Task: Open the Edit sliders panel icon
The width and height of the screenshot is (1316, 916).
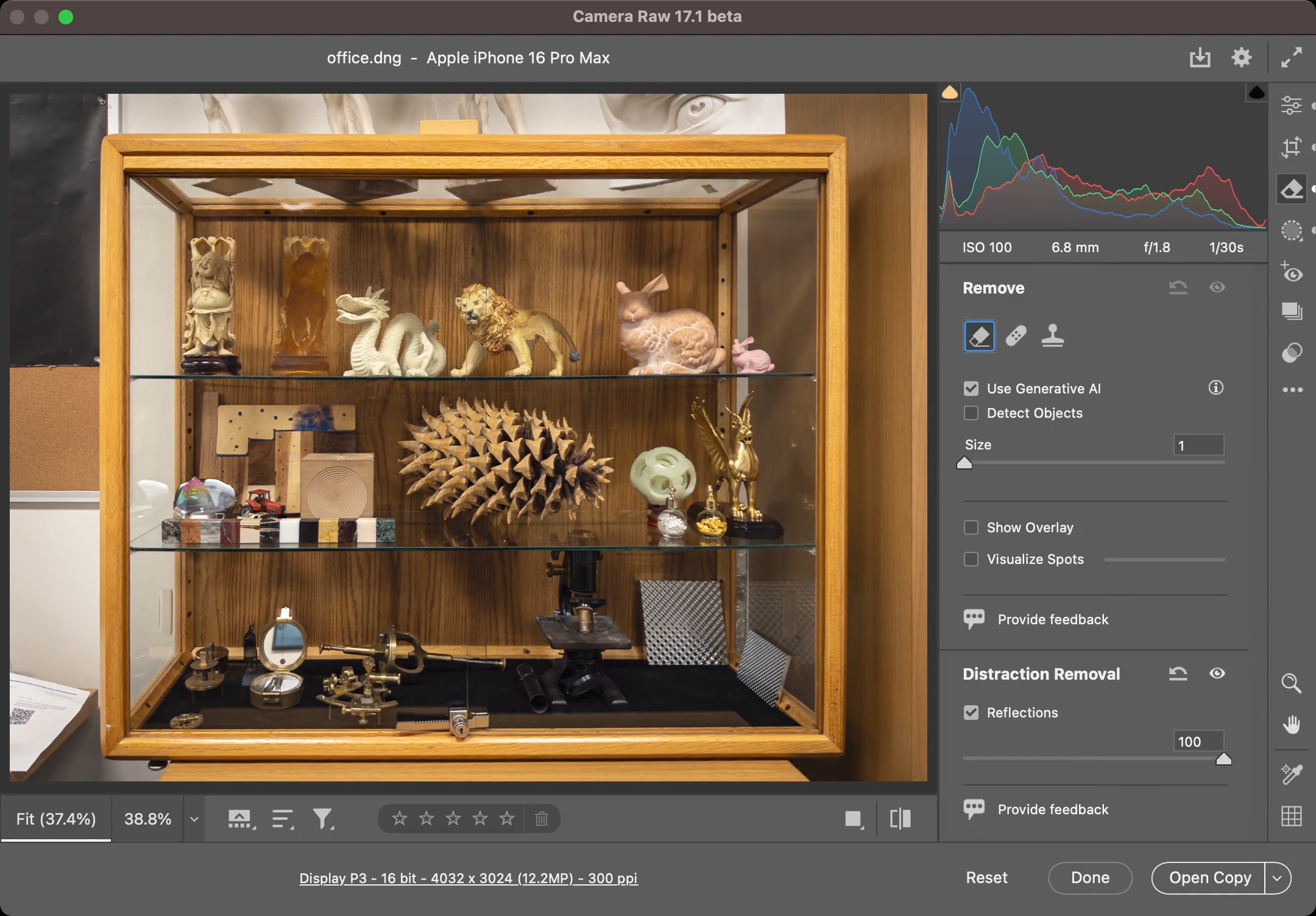Action: 1291,105
